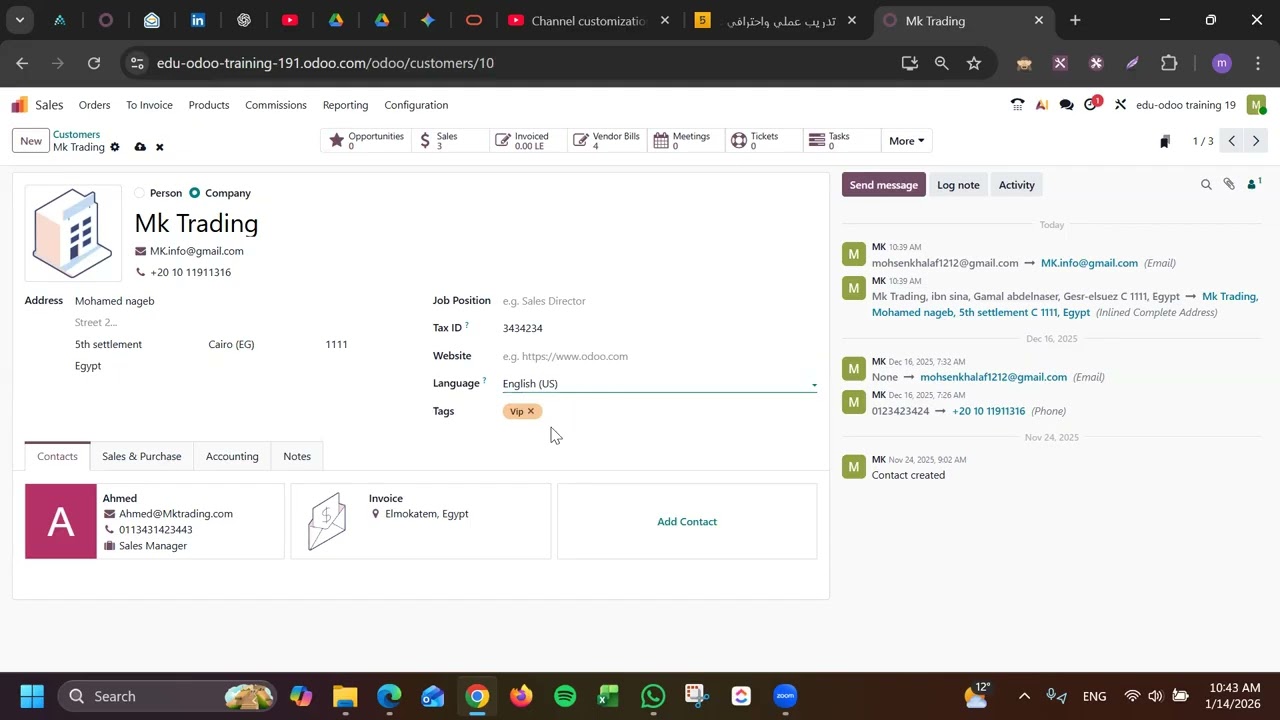
Task: Click the Website input field
Action: pyautogui.click(x=659, y=356)
